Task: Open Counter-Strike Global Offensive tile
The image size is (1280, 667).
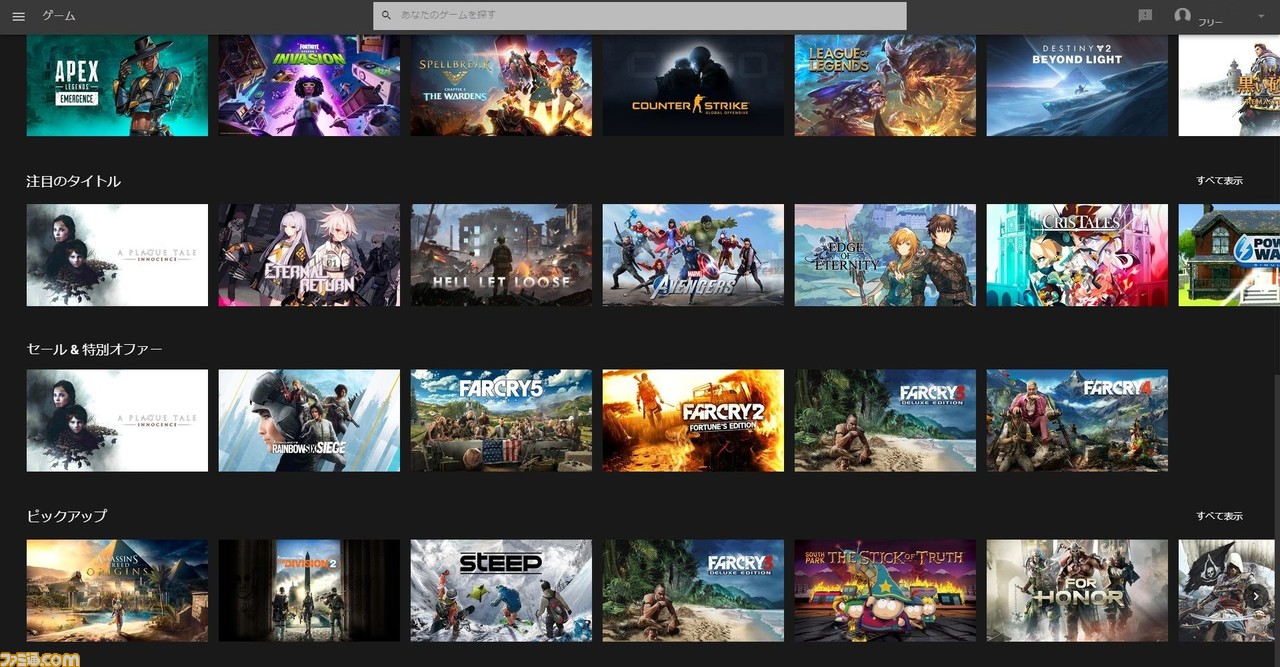Action: pyautogui.click(x=693, y=86)
